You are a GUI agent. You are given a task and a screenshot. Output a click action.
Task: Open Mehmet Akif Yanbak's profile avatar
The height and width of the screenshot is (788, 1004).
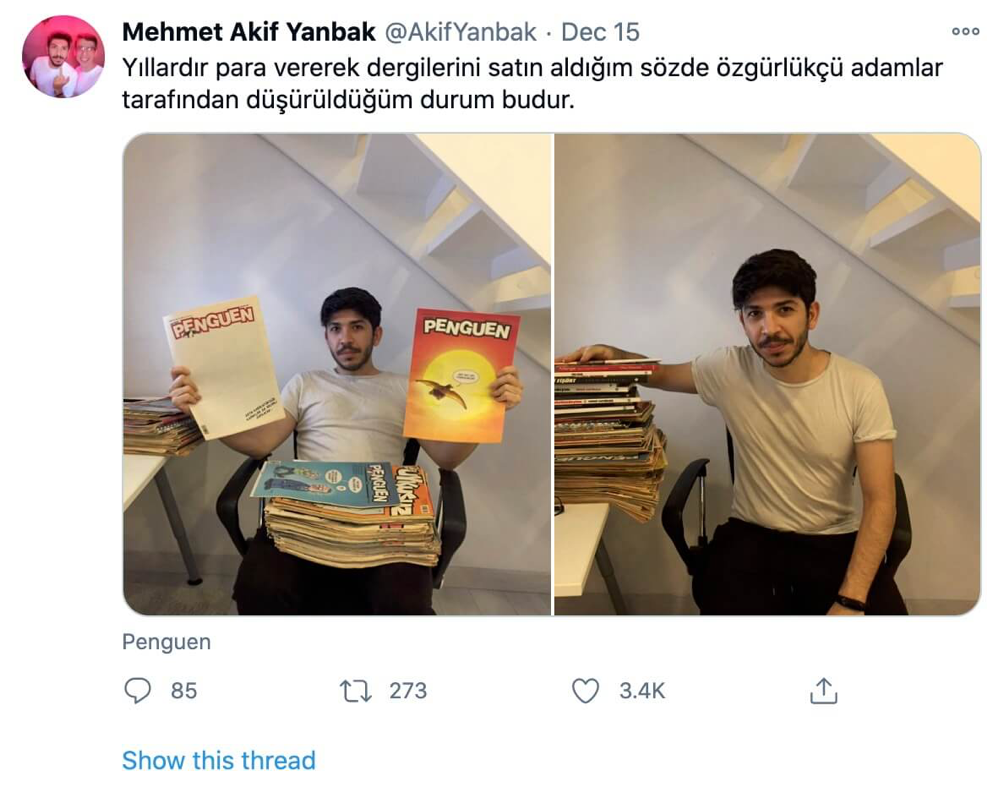coord(63,56)
